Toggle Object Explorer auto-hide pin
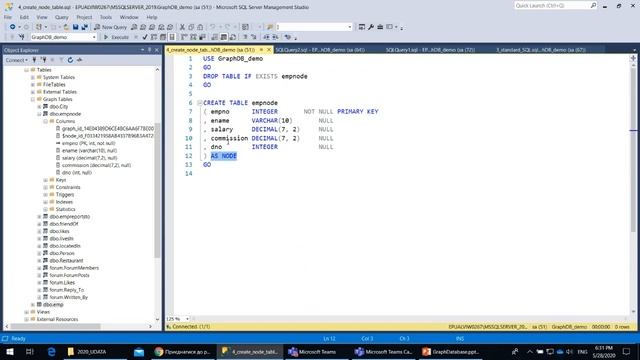The width and height of the screenshot is (640, 360). coord(149,50)
